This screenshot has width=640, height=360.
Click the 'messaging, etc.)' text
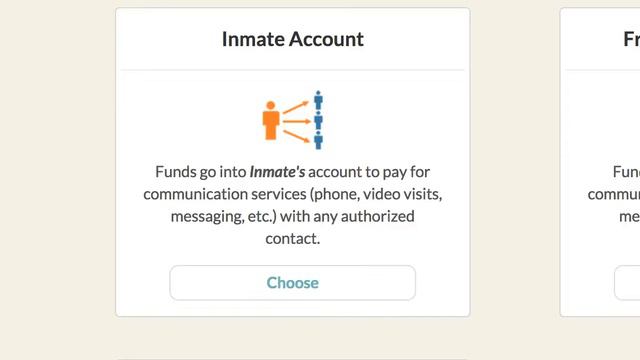click(224, 216)
